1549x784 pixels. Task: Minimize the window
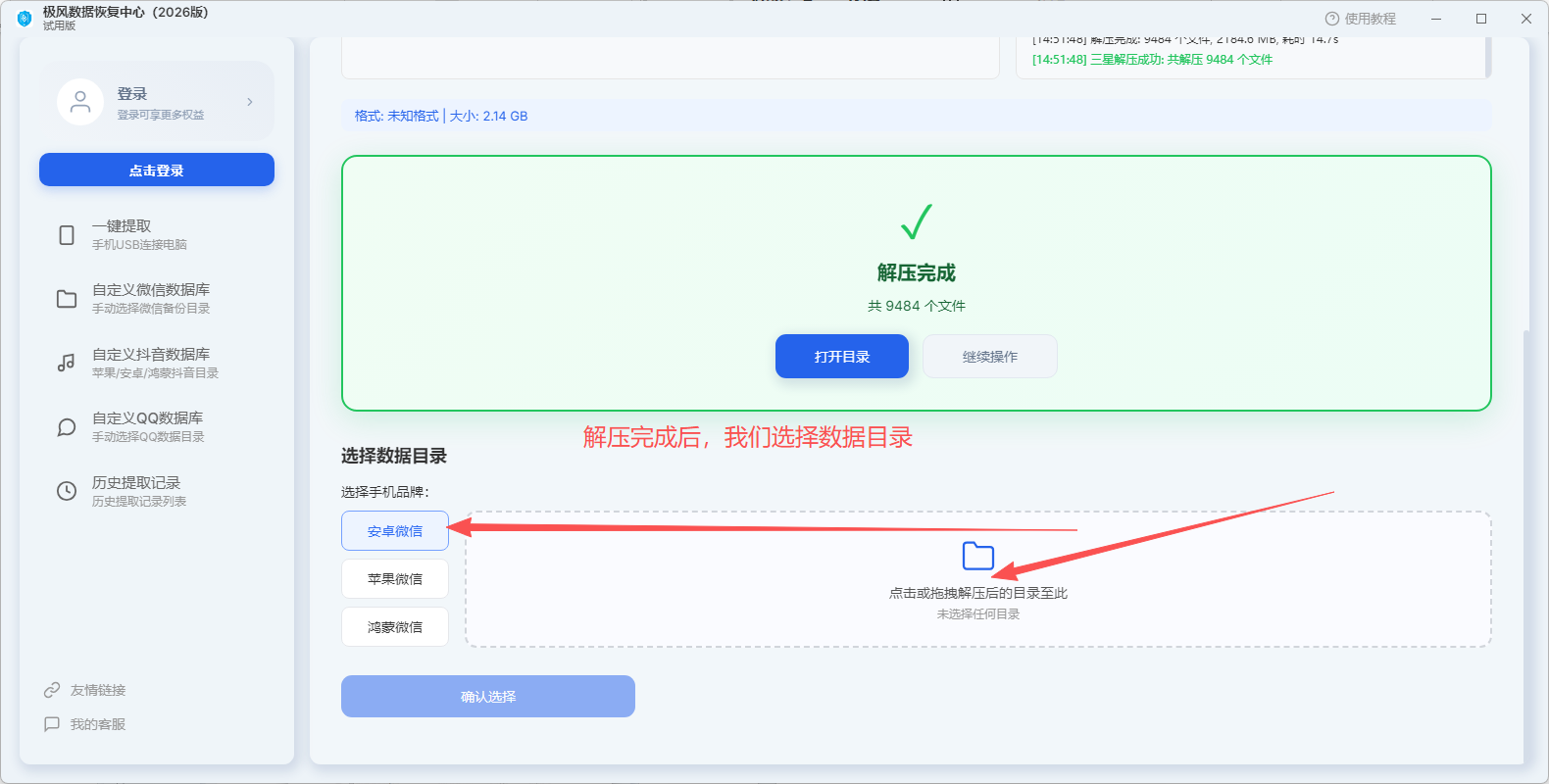1436,19
